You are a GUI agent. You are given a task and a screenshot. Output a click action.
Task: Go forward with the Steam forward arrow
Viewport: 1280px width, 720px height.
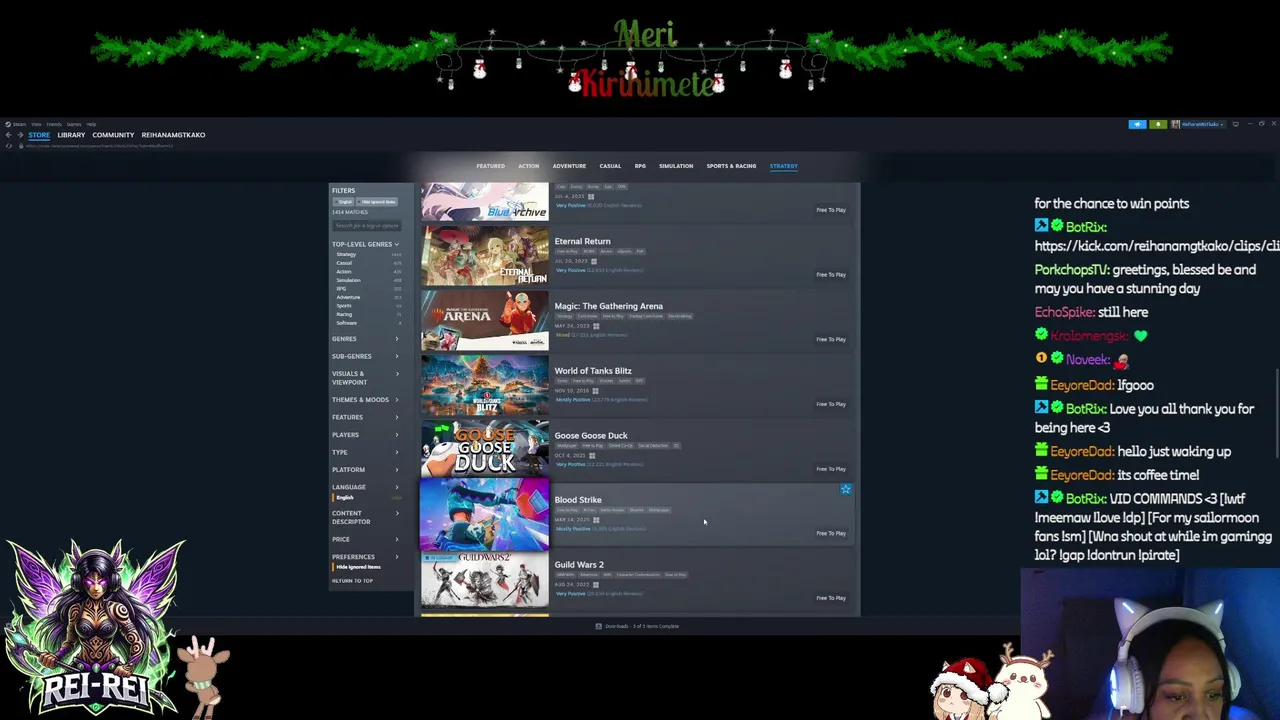19,135
